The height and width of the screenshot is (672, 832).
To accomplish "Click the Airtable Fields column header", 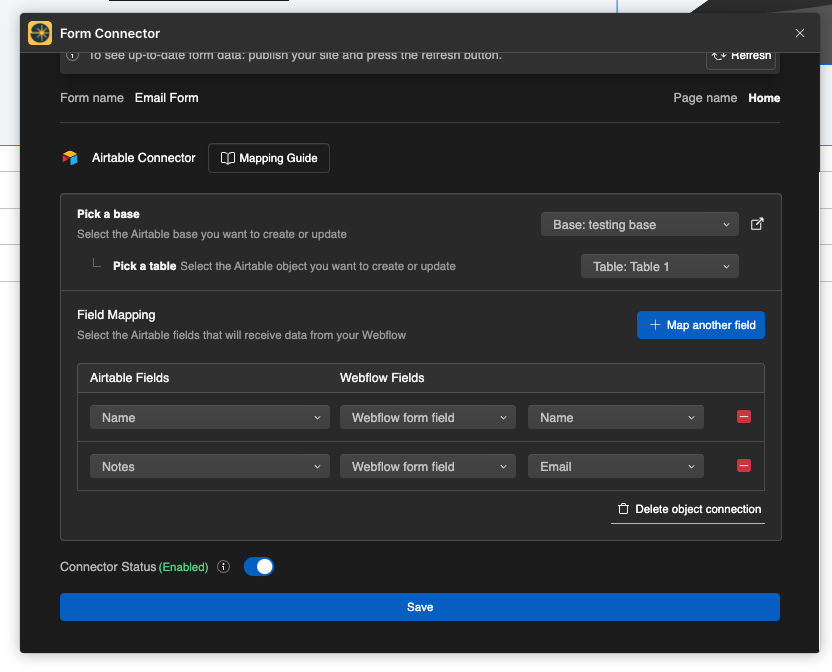I will pyautogui.click(x=129, y=378).
